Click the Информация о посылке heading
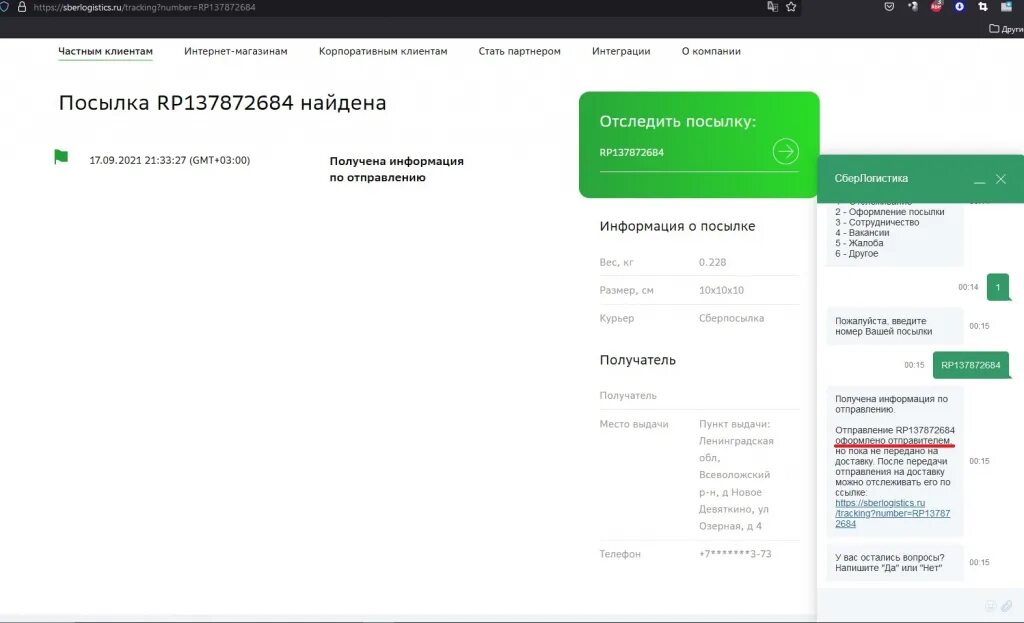The image size is (1024, 623). tap(677, 226)
